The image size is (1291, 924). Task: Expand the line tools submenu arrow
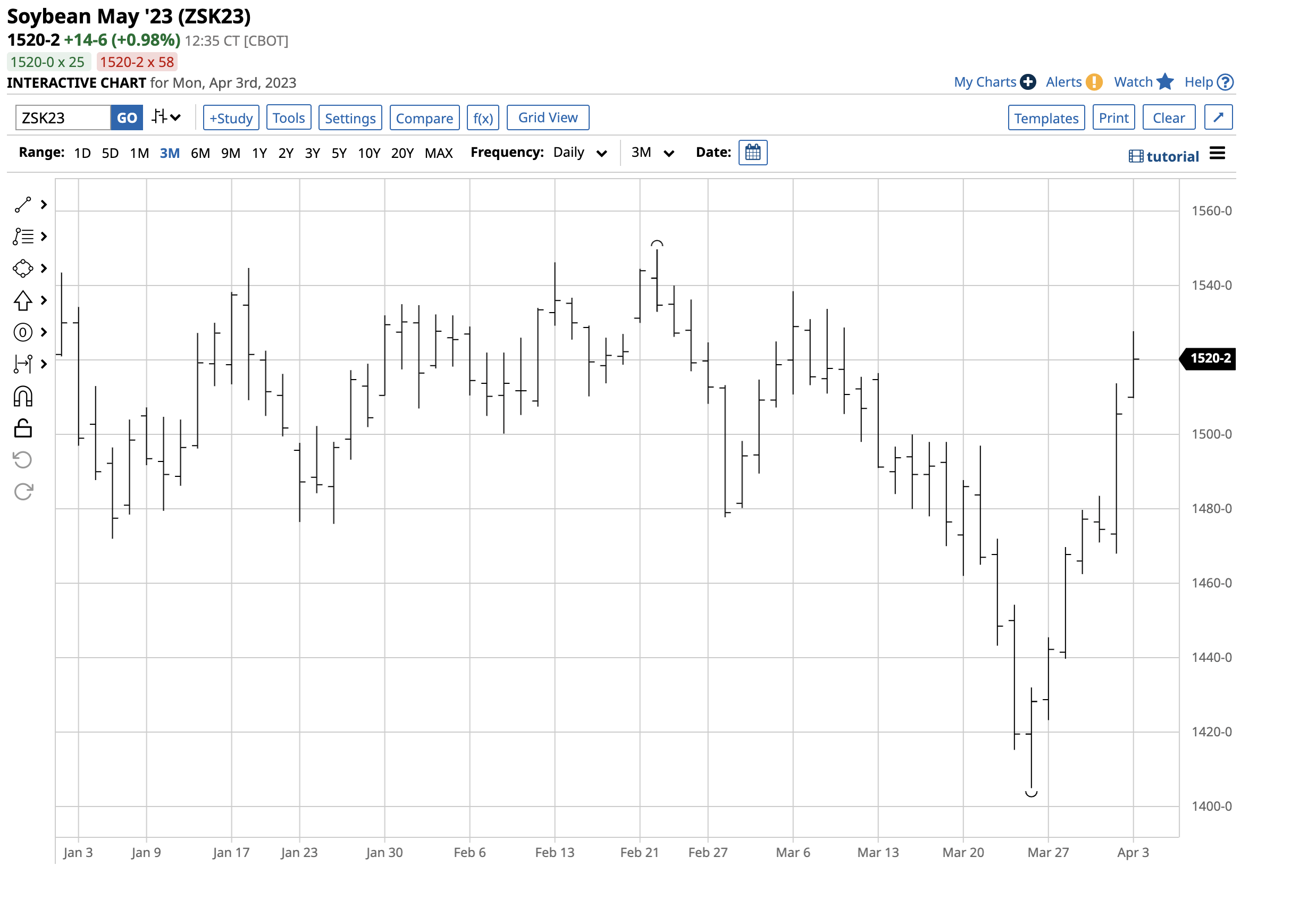(44, 205)
